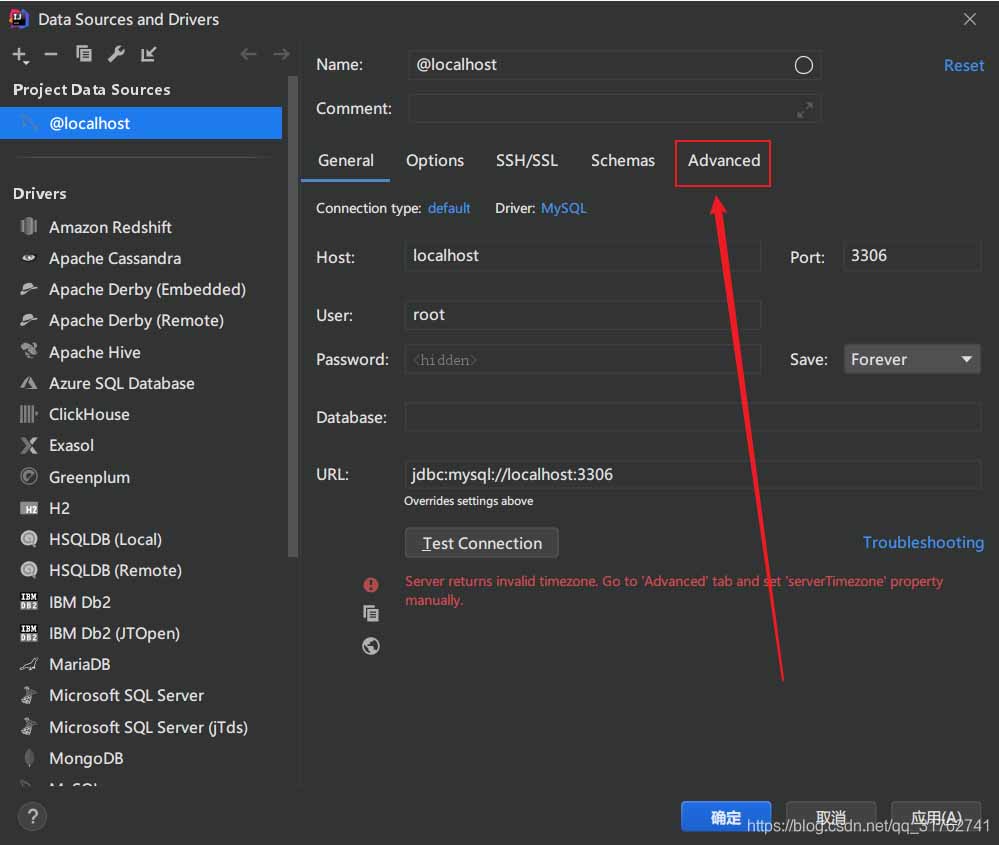Click the URL field

[x=693, y=475]
